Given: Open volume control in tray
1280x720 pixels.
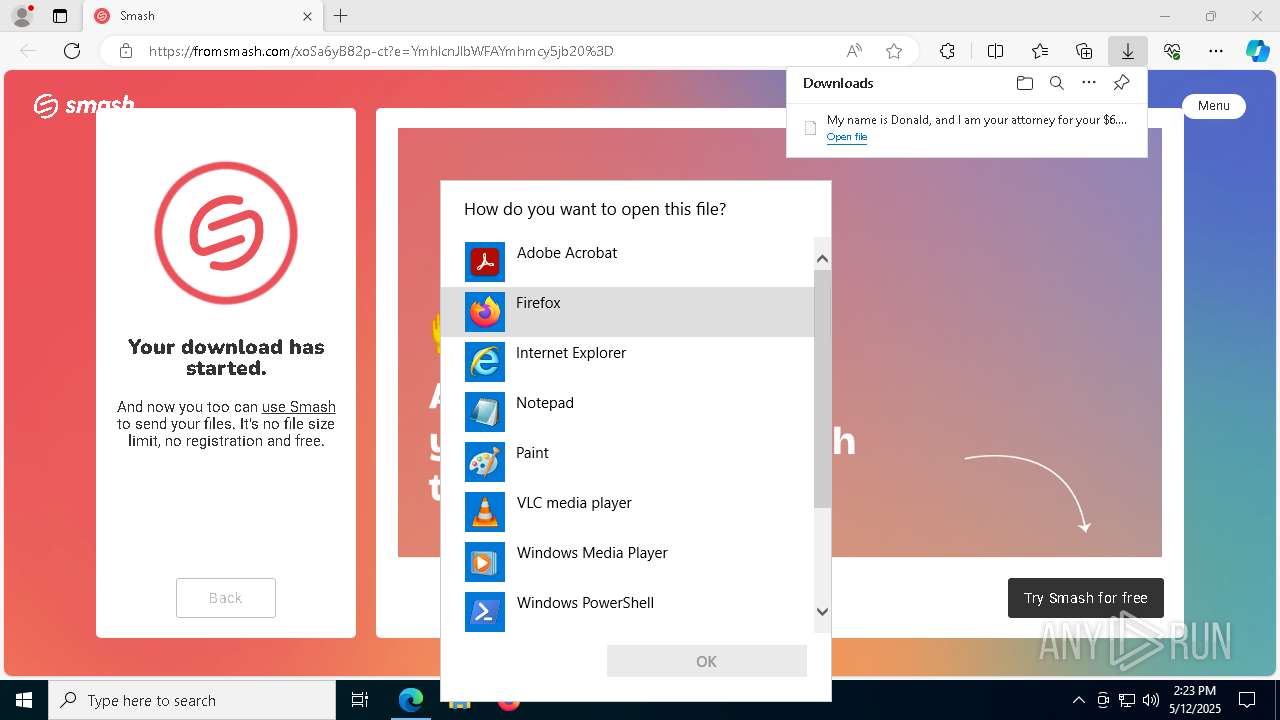Looking at the screenshot, I should pos(1150,700).
